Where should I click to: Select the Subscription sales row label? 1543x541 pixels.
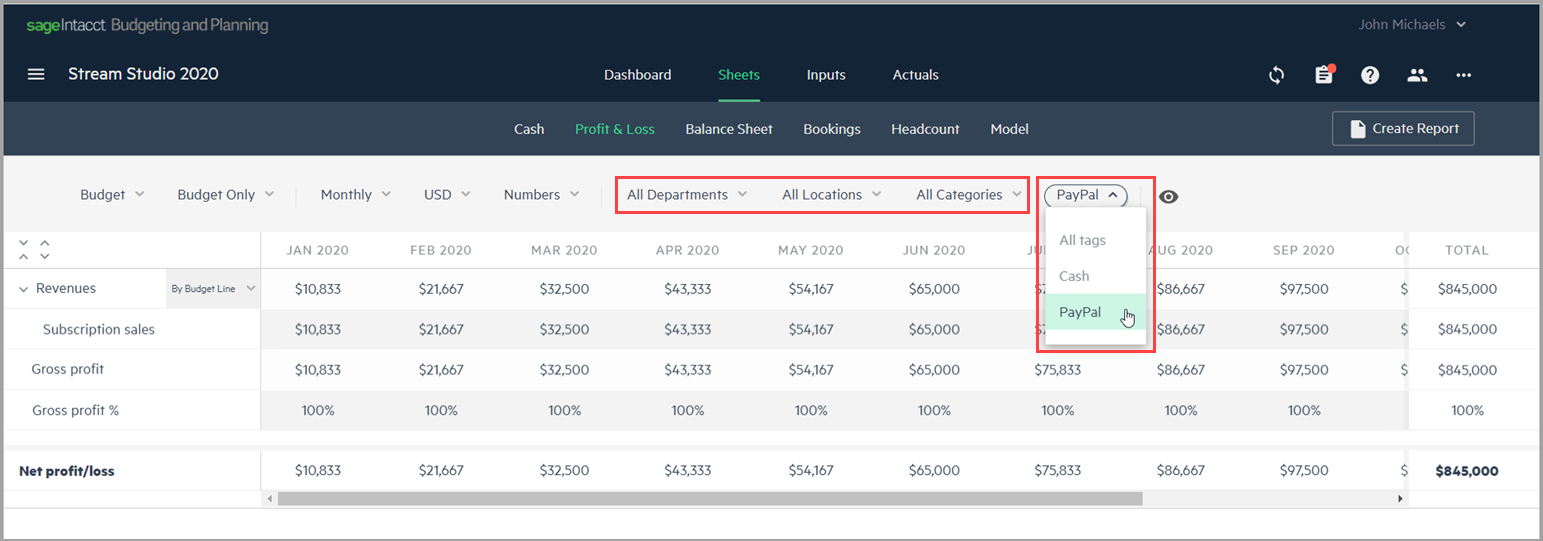point(99,329)
